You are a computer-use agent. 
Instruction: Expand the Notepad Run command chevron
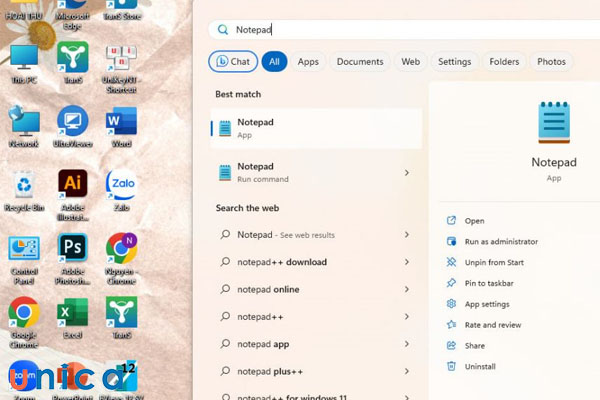[407, 173]
